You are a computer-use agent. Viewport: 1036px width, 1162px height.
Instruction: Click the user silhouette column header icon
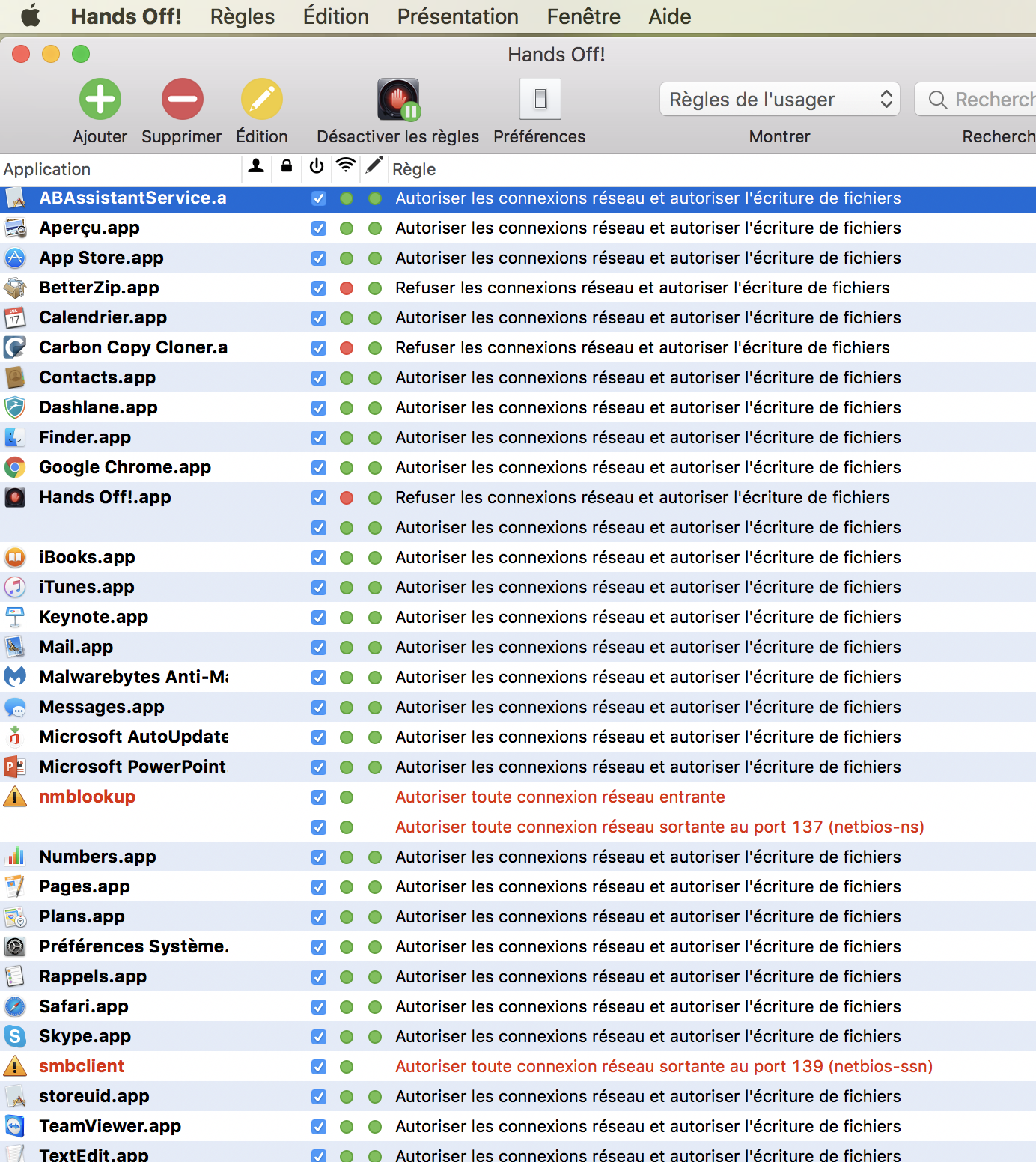pyautogui.click(x=256, y=166)
